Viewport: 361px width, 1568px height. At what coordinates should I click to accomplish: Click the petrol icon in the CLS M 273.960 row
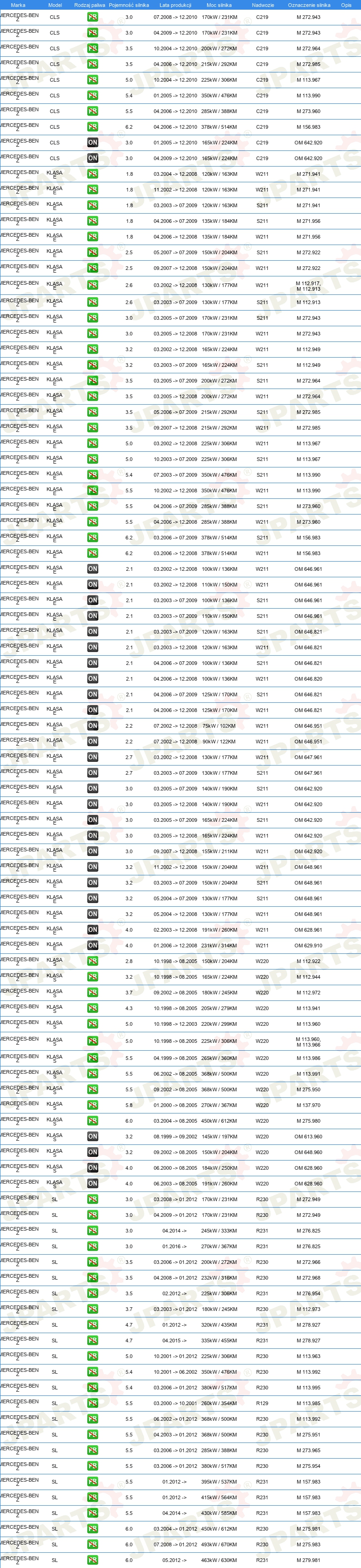(92, 111)
